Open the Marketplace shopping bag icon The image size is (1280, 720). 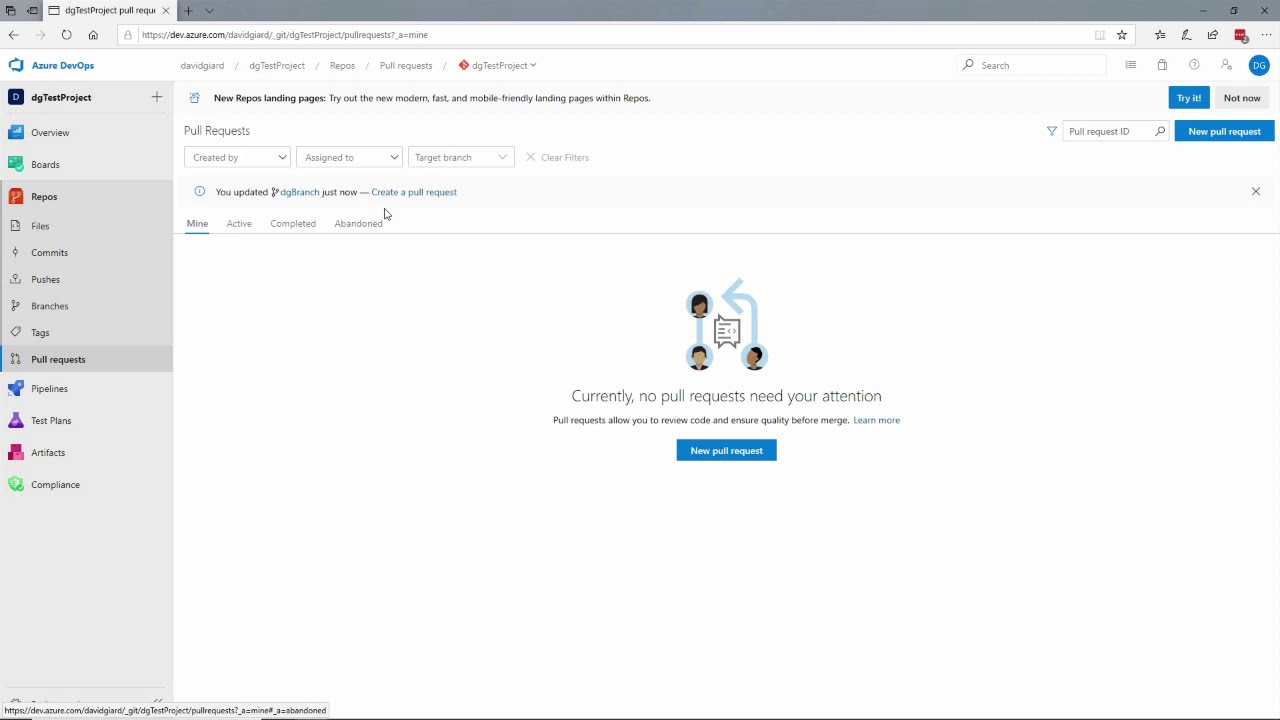[1162, 65]
